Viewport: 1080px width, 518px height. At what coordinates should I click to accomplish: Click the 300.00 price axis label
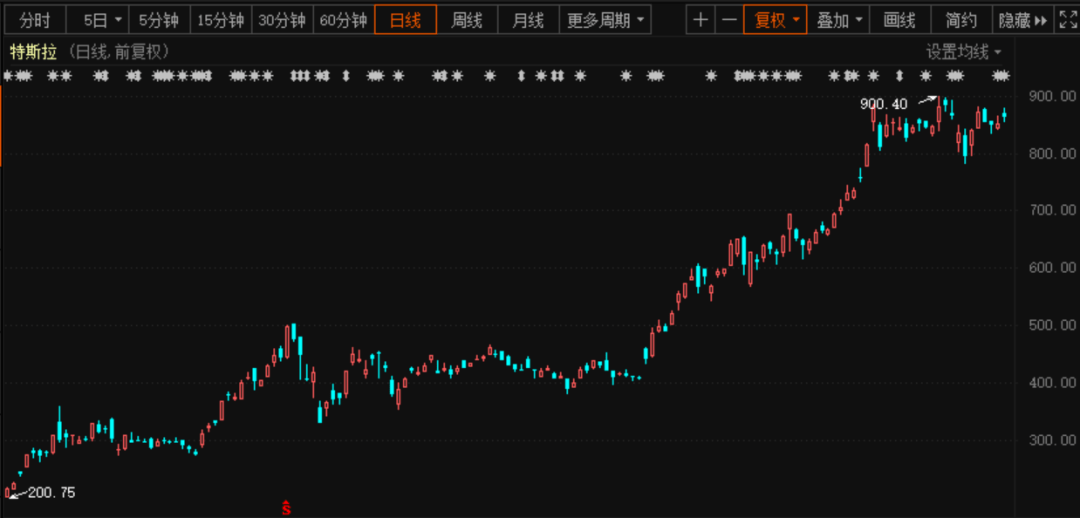(1050, 439)
